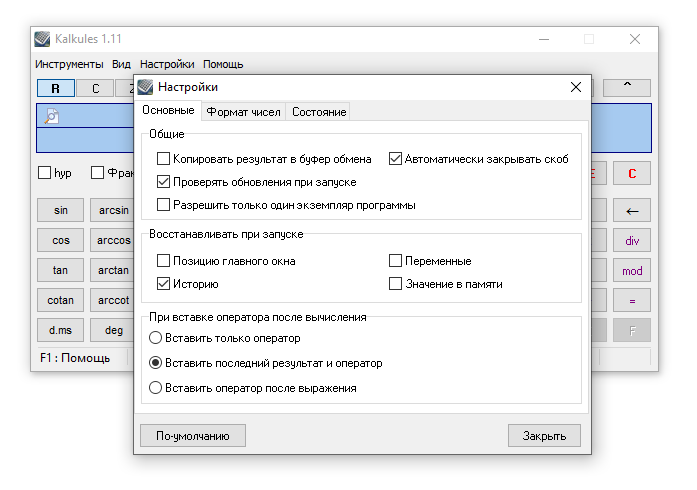Viewport: 697px width, 490px height.
Task: Open the Помощь menu
Action: [223, 64]
